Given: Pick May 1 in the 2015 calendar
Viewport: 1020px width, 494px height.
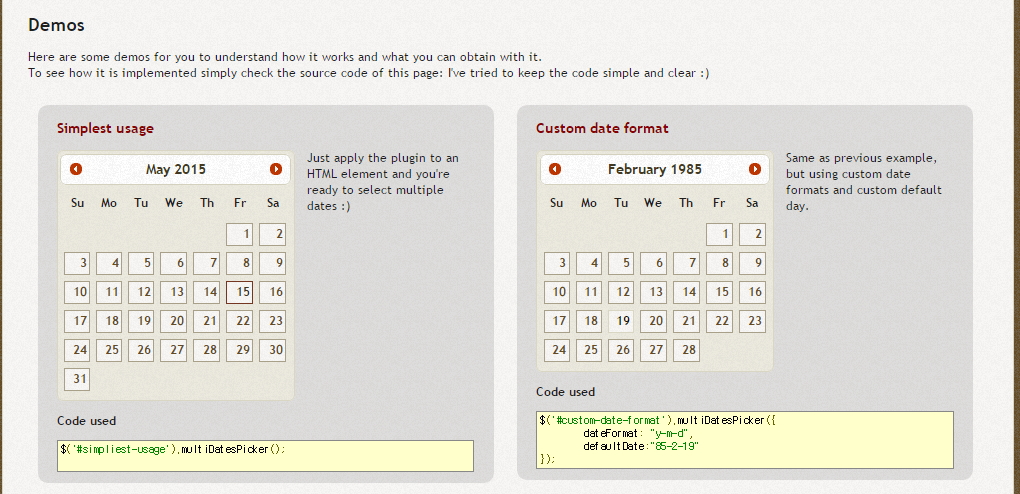Looking at the screenshot, I should point(239,234).
